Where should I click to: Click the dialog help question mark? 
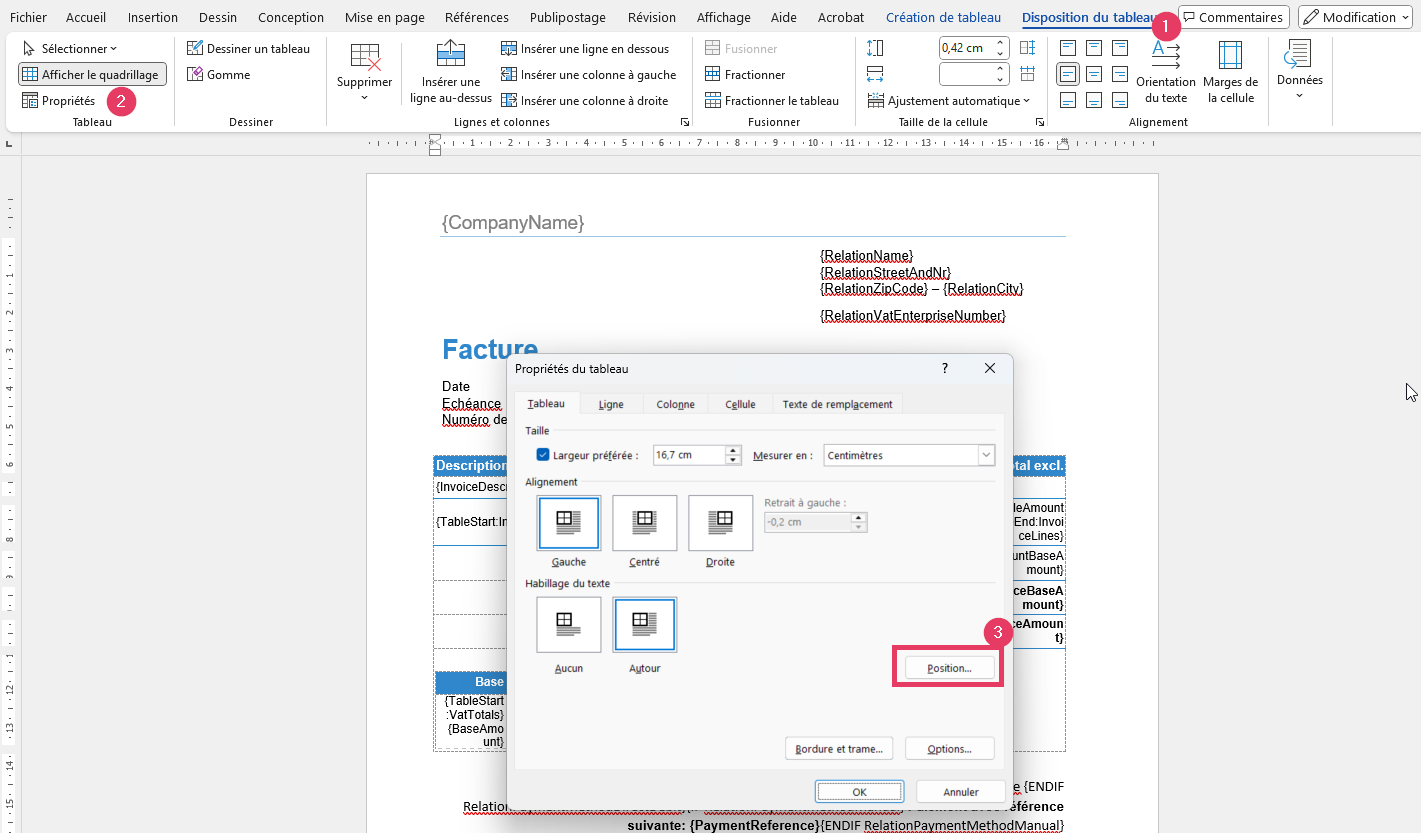(945, 368)
